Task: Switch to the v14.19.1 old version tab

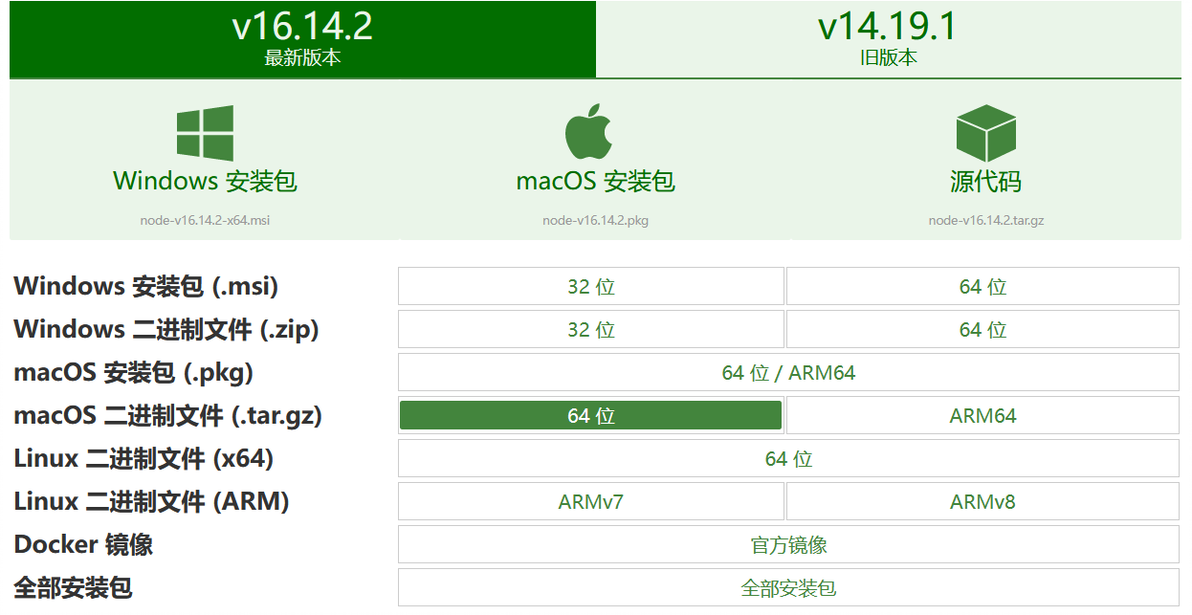Action: (888, 38)
